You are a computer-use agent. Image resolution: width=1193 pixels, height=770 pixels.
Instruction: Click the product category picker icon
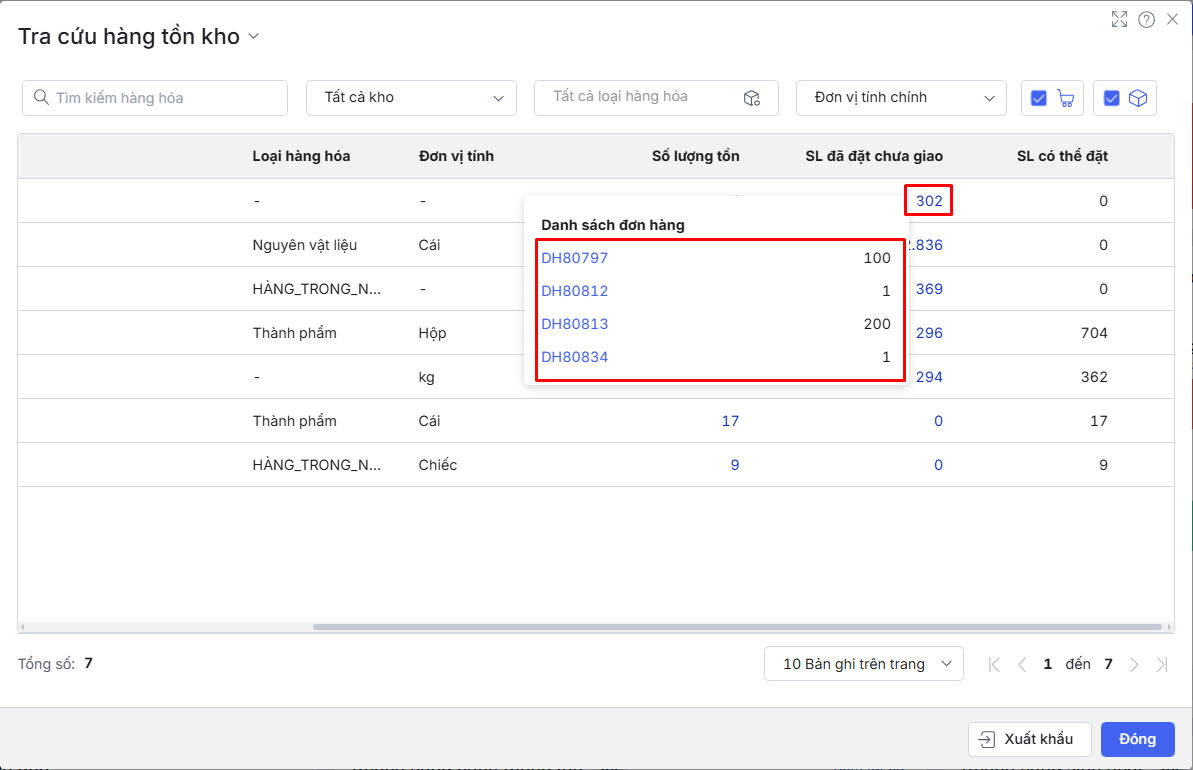tap(752, 98)
